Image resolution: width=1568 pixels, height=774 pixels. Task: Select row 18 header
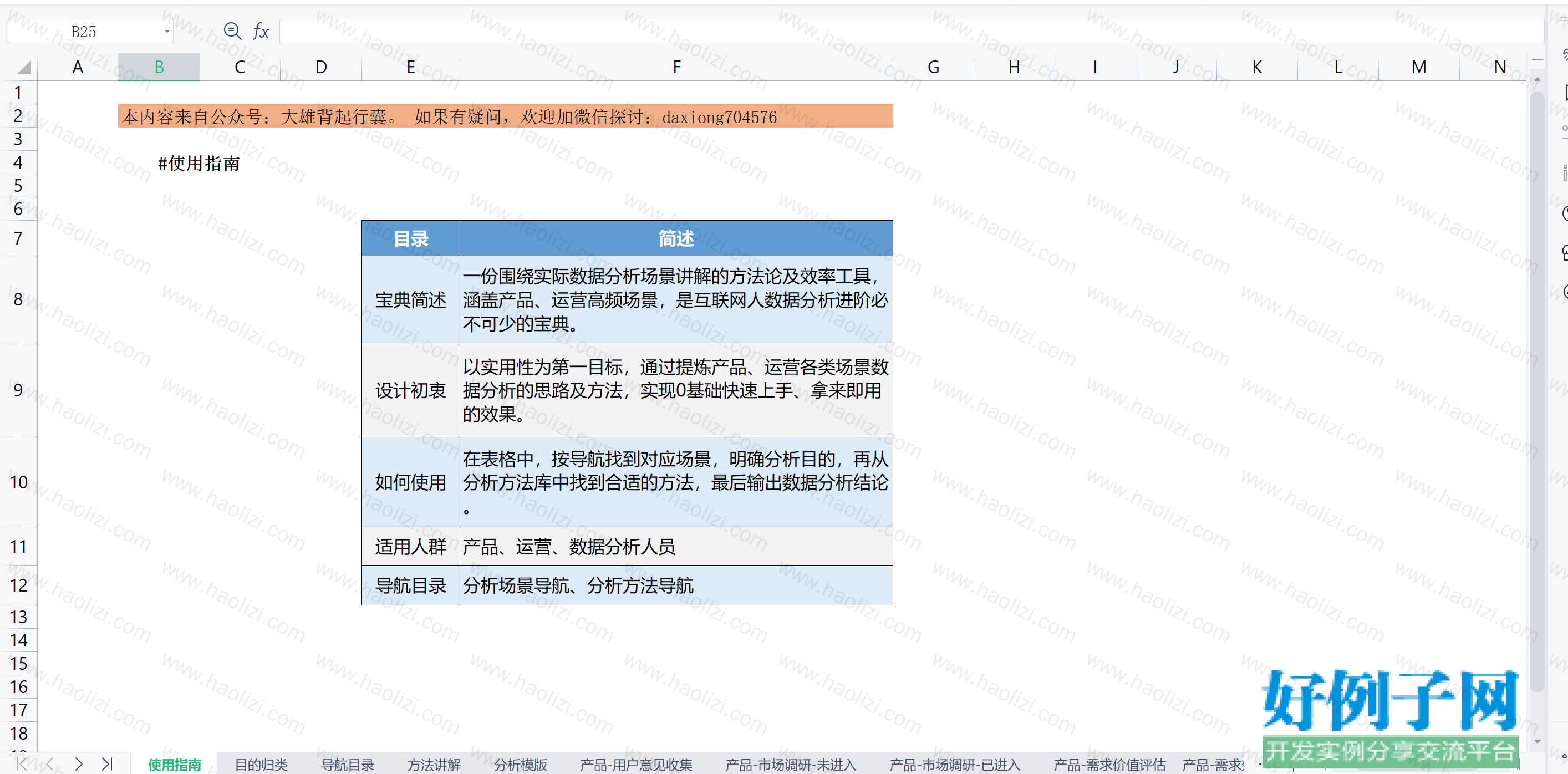(18, 733)
